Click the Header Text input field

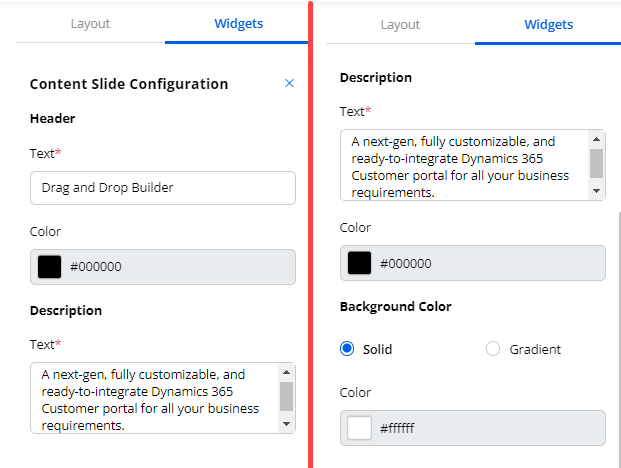pos(163,188)
